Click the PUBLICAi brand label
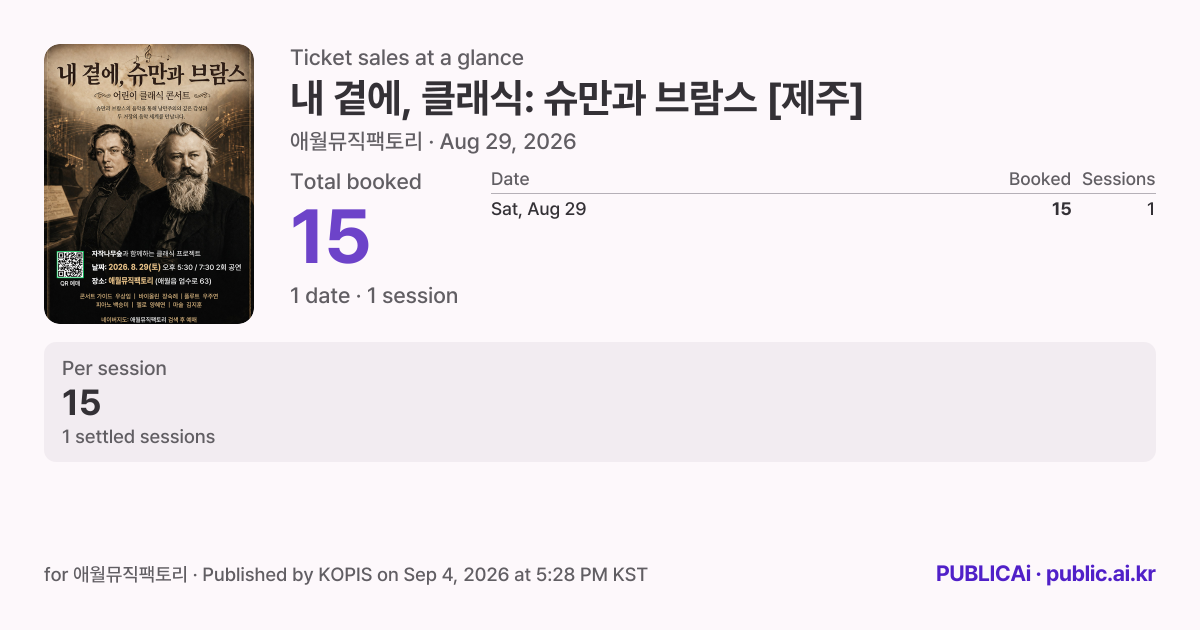The width and height of the screenshot is (1200, 630). click(x=983, y=574)
